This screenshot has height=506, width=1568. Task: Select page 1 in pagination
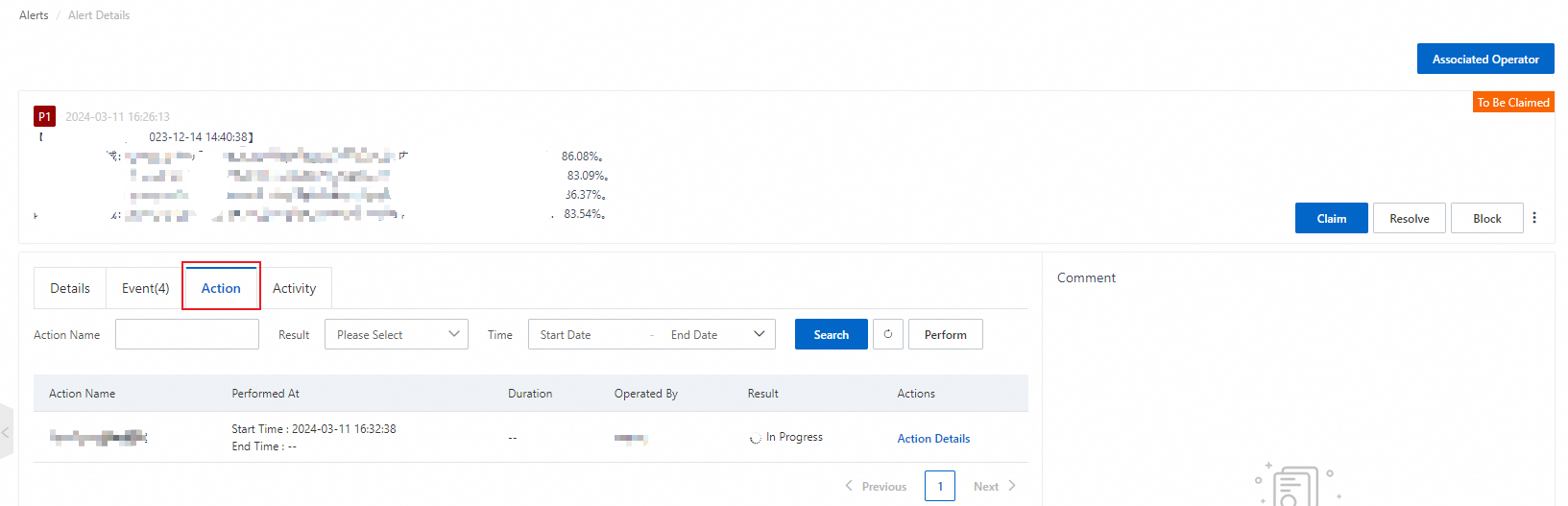pyautogui.click(x=940, y=486)
